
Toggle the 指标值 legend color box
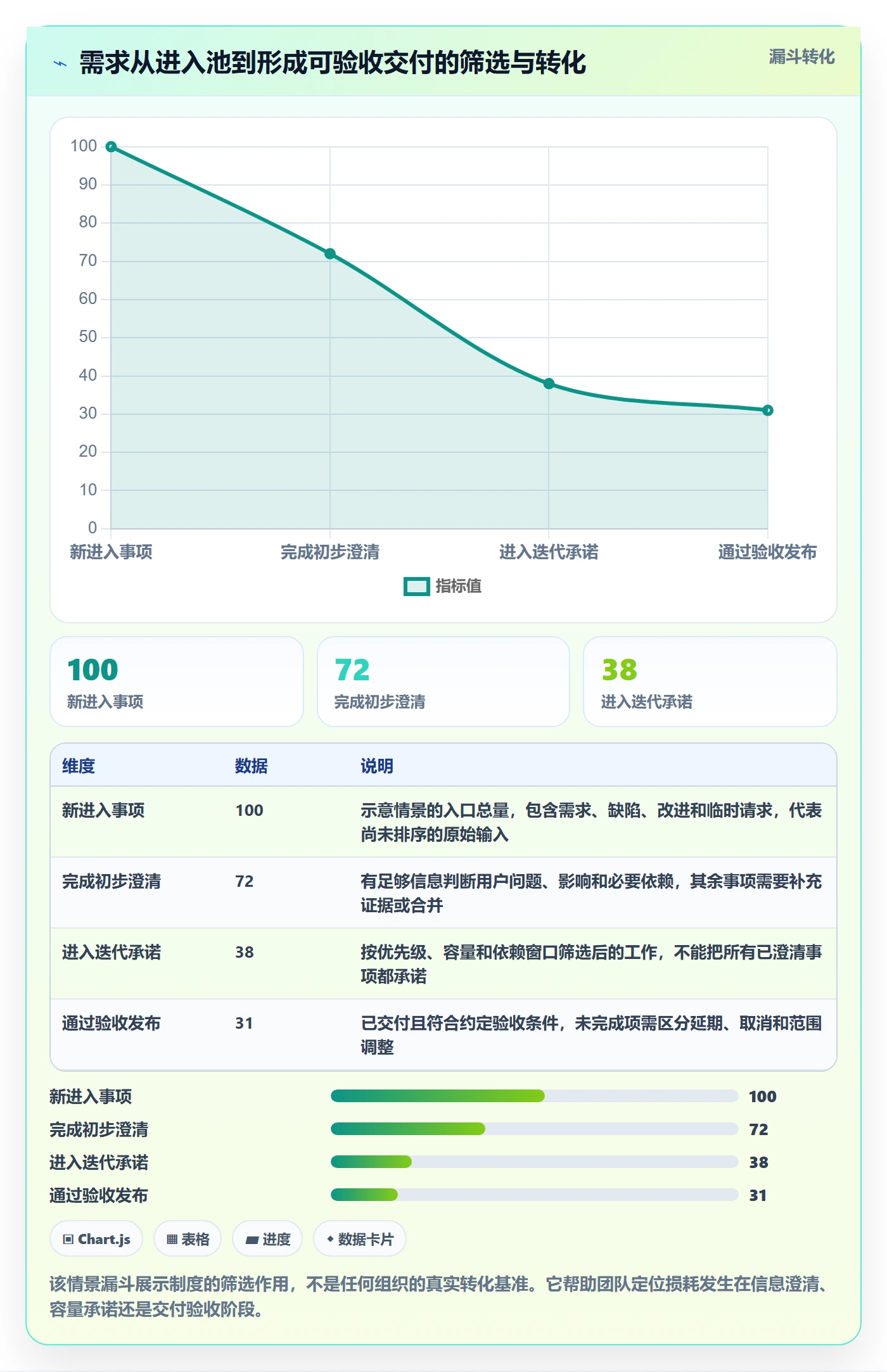(416, 587)
